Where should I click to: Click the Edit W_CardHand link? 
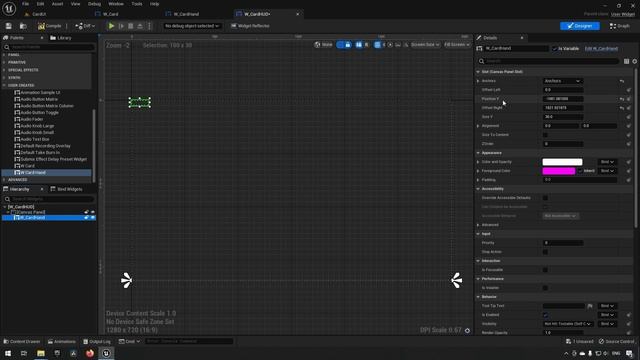pos(601,49)
